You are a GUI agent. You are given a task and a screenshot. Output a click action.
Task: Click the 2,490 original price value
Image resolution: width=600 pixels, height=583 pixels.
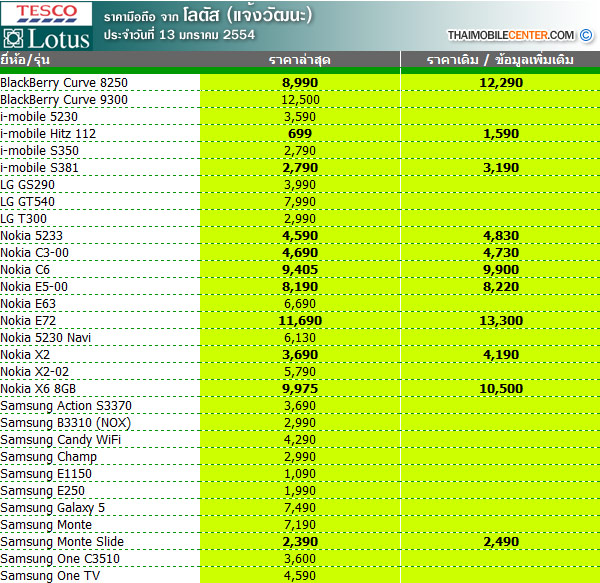pos(501,542)
